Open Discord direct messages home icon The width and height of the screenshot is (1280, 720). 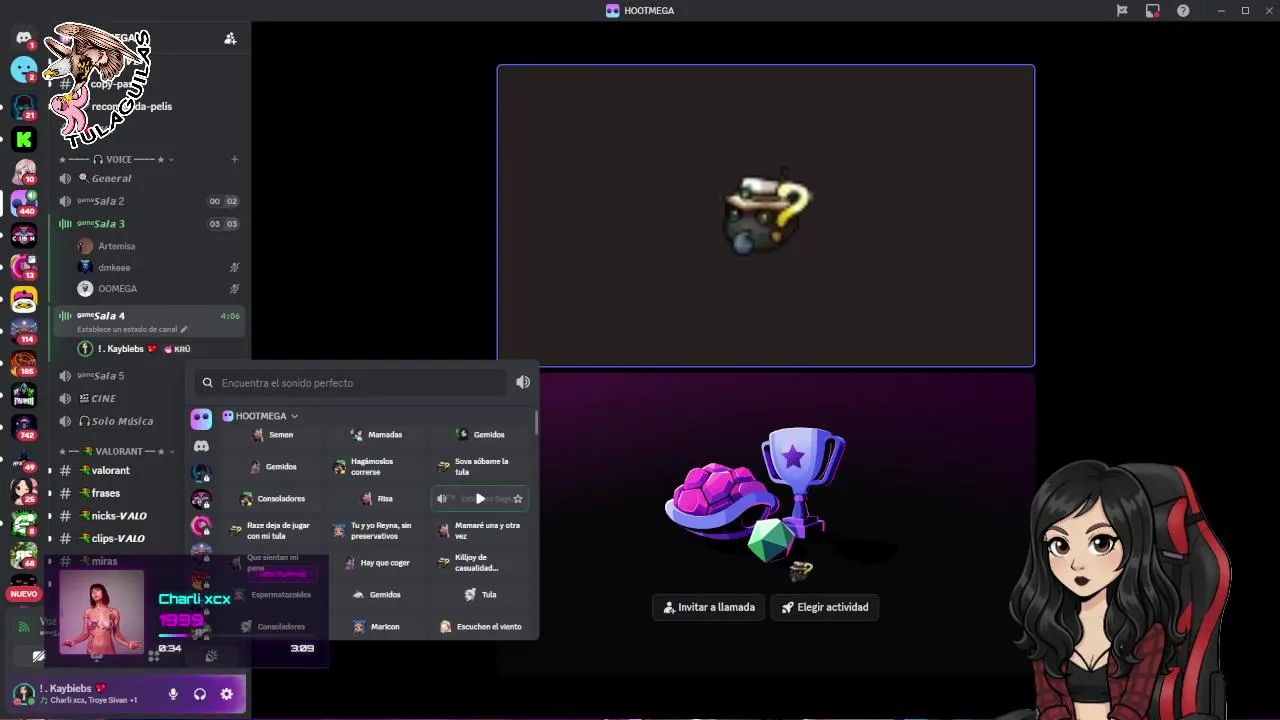click(x=24, y=37)
